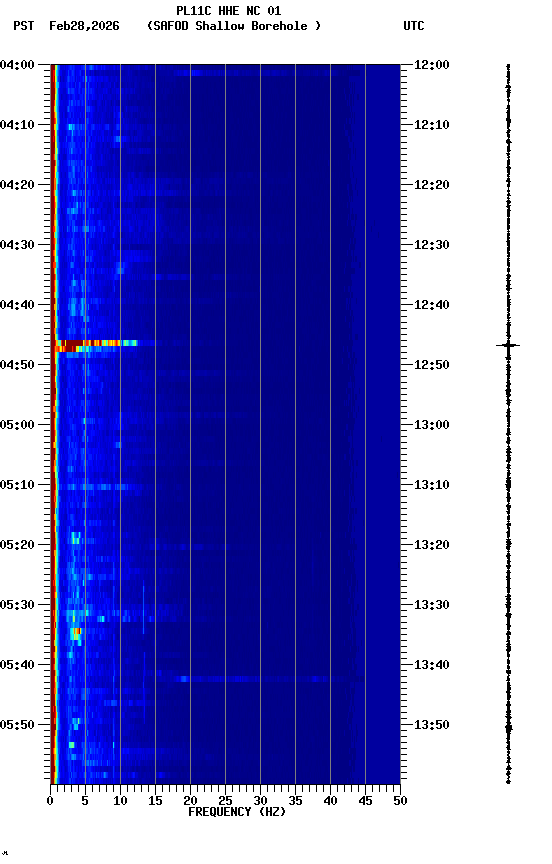The image size is (552, 864).
Task: Click the 05:50 PST time label
Action: click(x=17, y=725)
